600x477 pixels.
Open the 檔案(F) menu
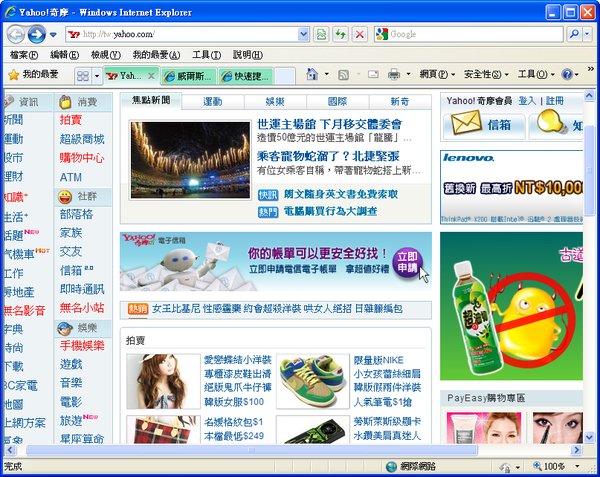click(24, 55)
